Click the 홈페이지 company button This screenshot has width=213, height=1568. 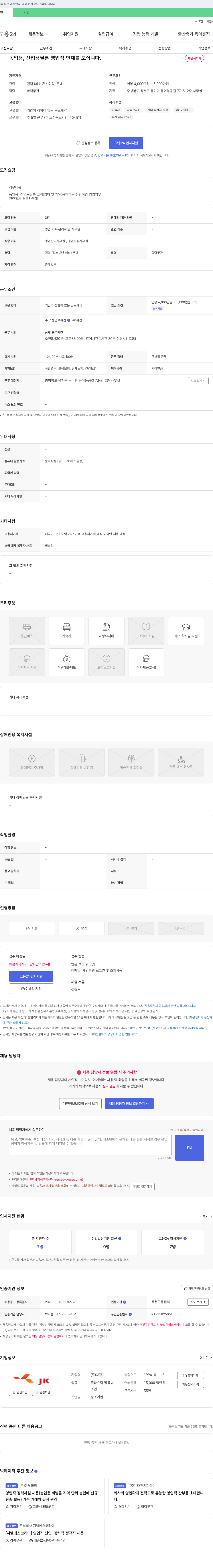point(190,1376)
